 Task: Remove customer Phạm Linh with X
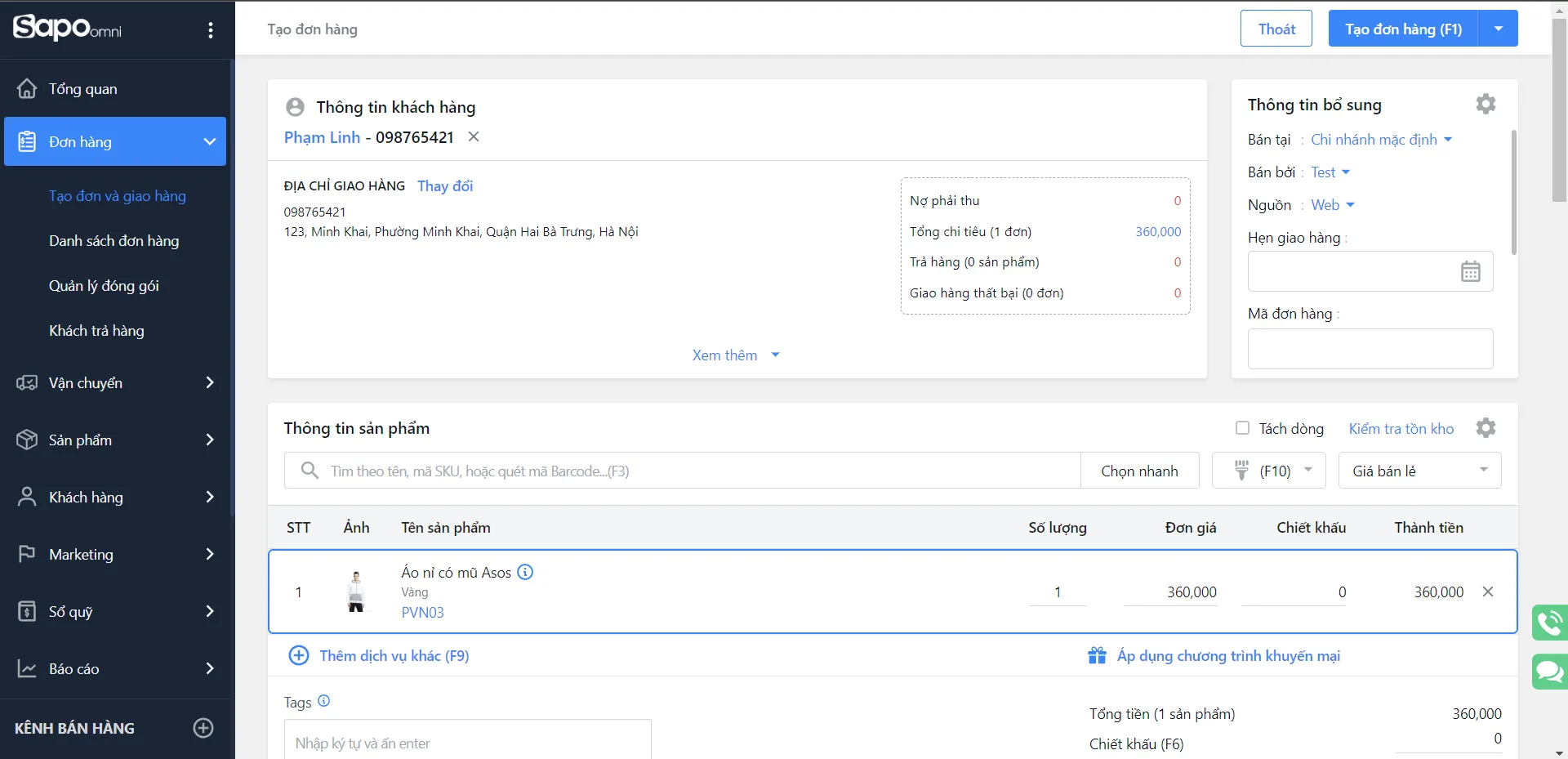(474, 136)
